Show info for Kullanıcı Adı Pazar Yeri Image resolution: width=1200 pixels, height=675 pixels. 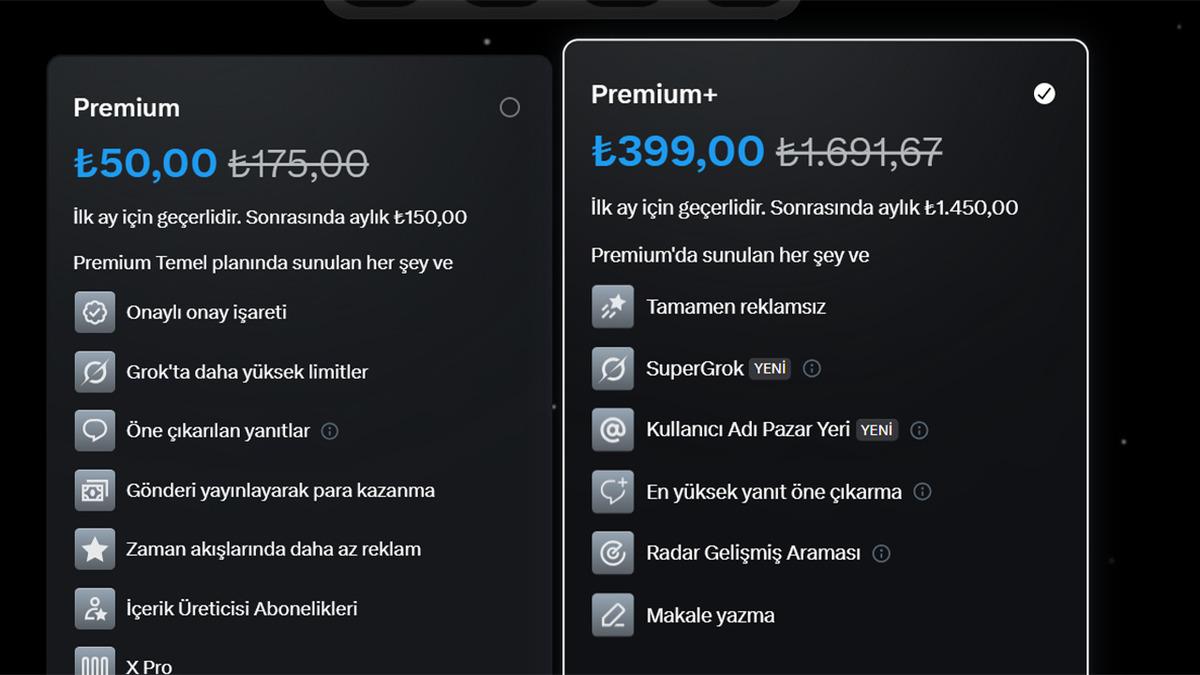click(919, 430)
